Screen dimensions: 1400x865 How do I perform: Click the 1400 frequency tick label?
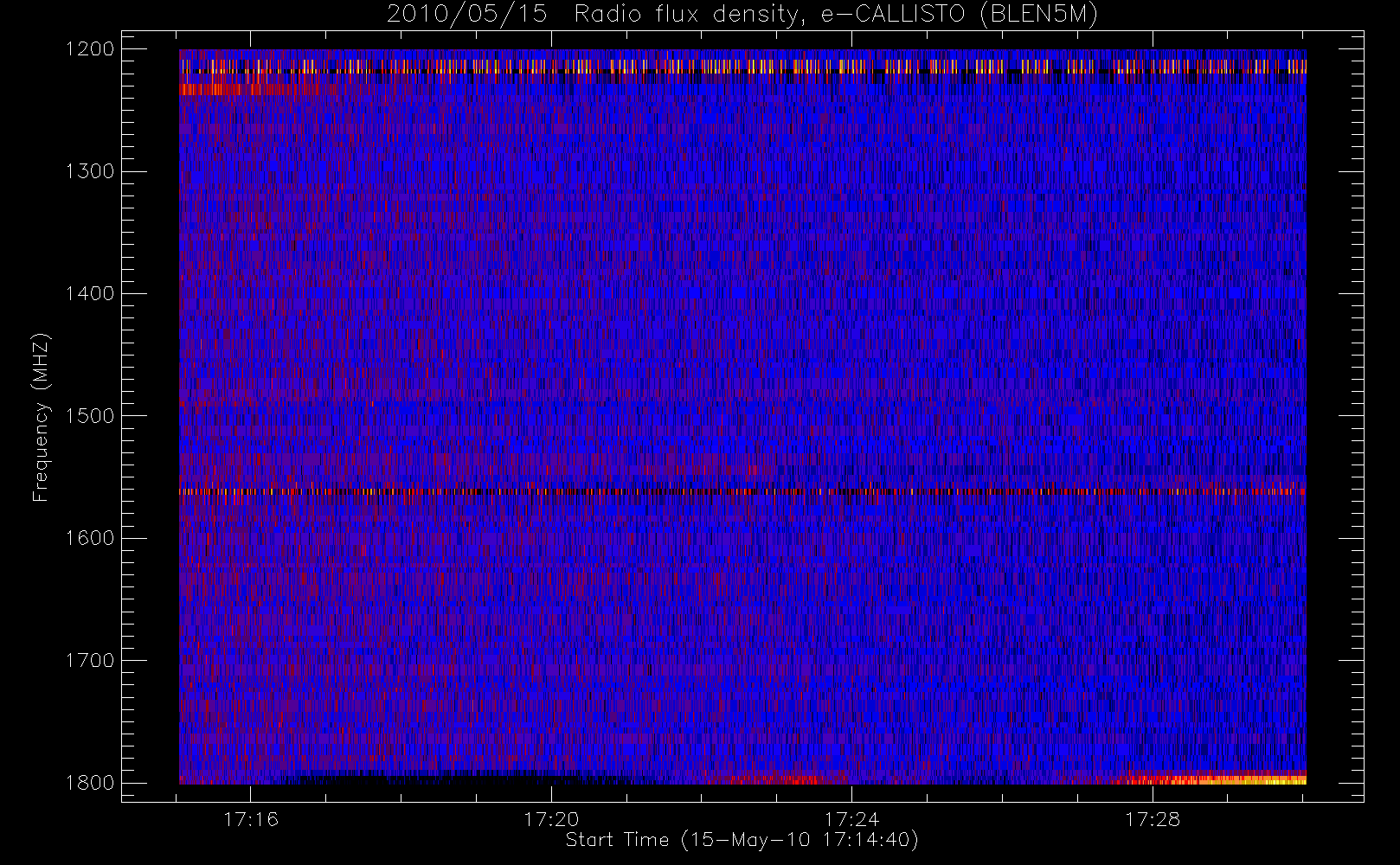[x=90, y=294]
